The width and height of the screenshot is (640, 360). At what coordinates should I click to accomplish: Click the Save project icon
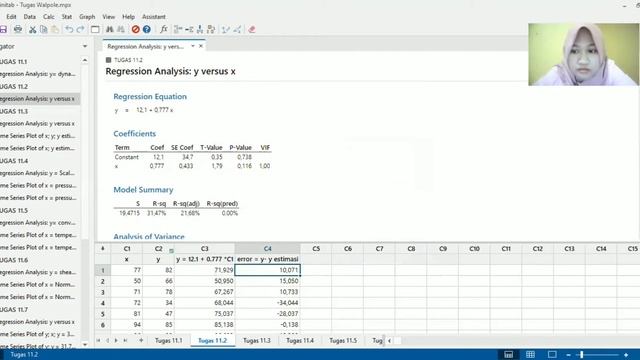3,29
